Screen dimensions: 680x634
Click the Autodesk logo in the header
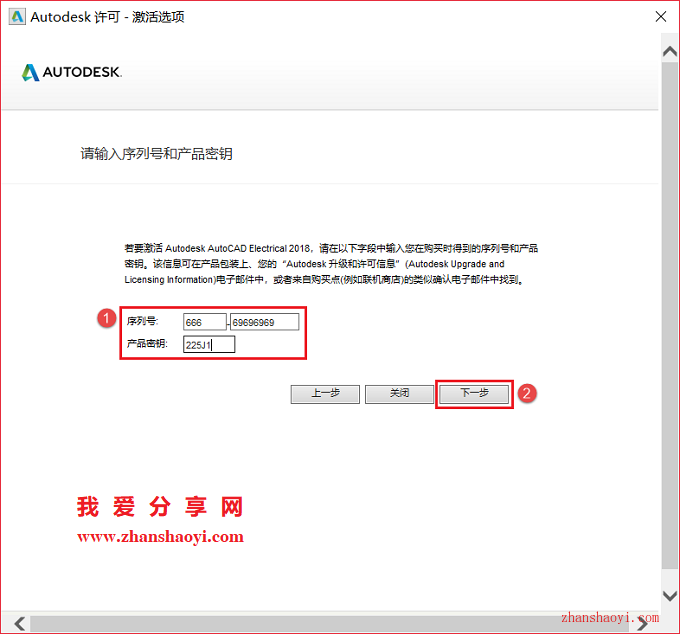click(72, 72)
